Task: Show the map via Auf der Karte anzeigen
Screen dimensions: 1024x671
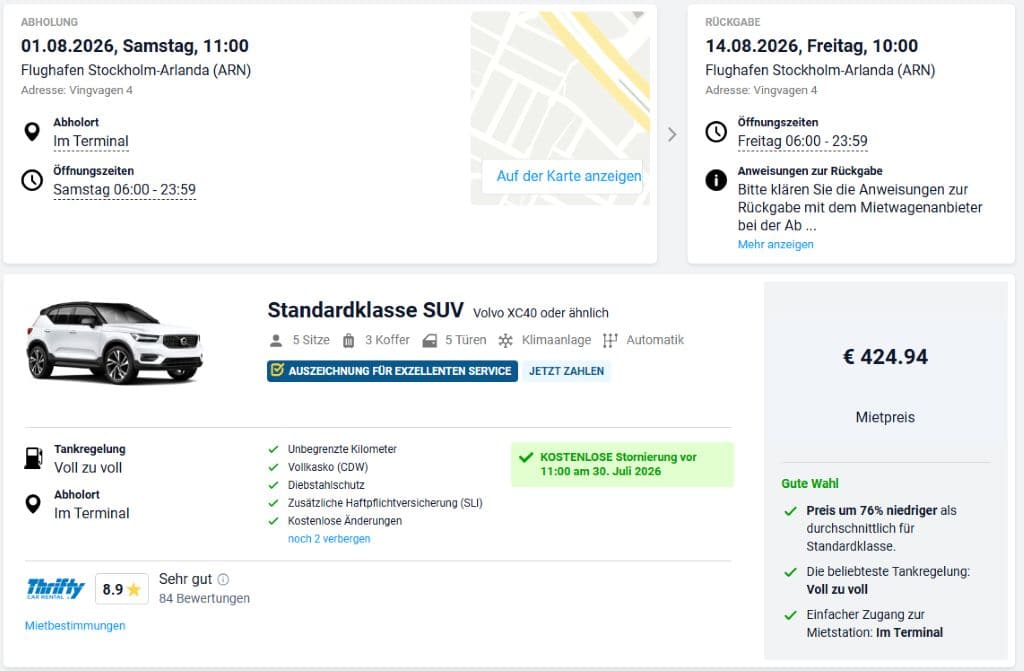Action: coord(567,176)
